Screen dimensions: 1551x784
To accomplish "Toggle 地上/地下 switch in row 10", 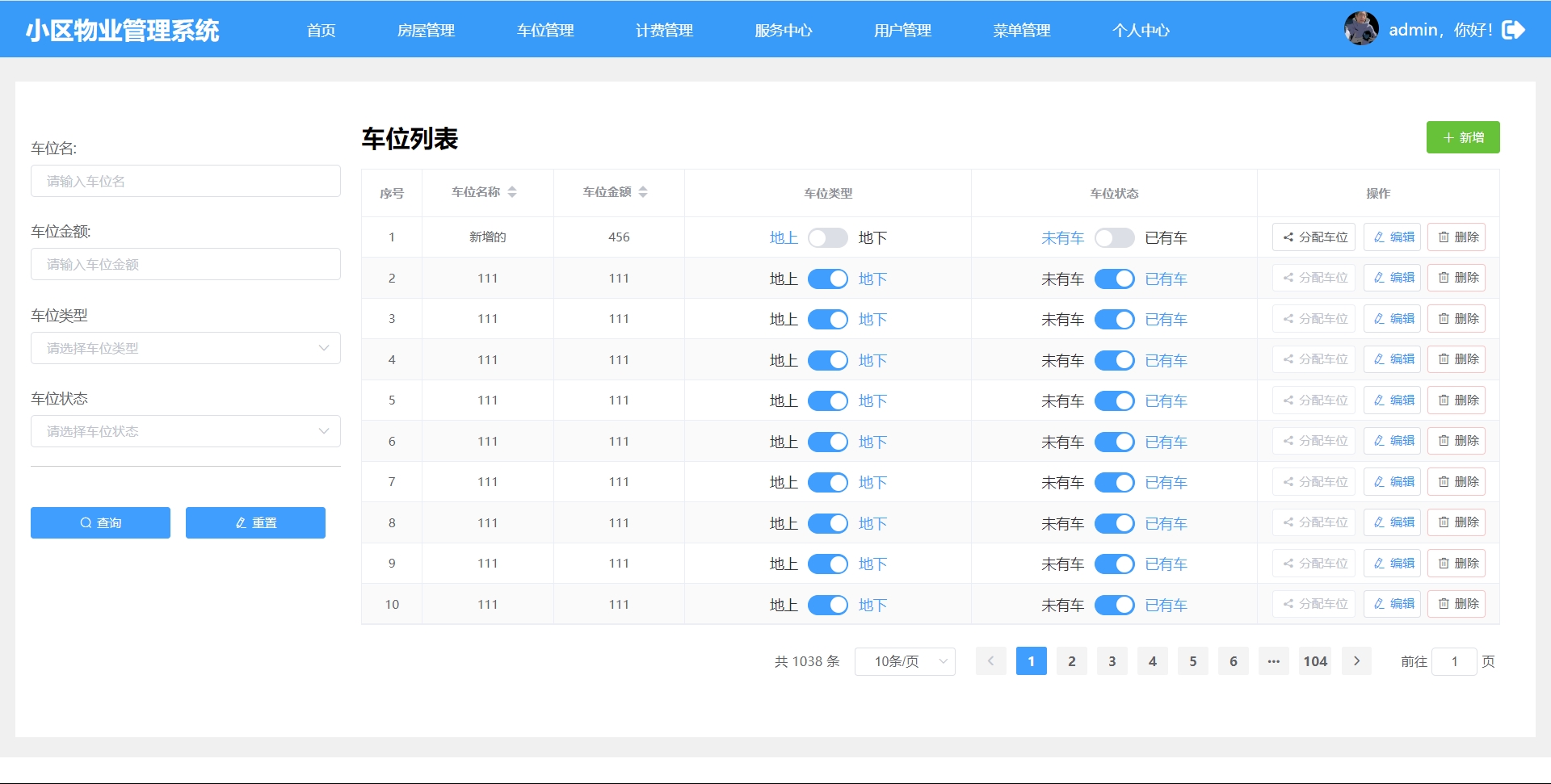I will coord(828,605).
